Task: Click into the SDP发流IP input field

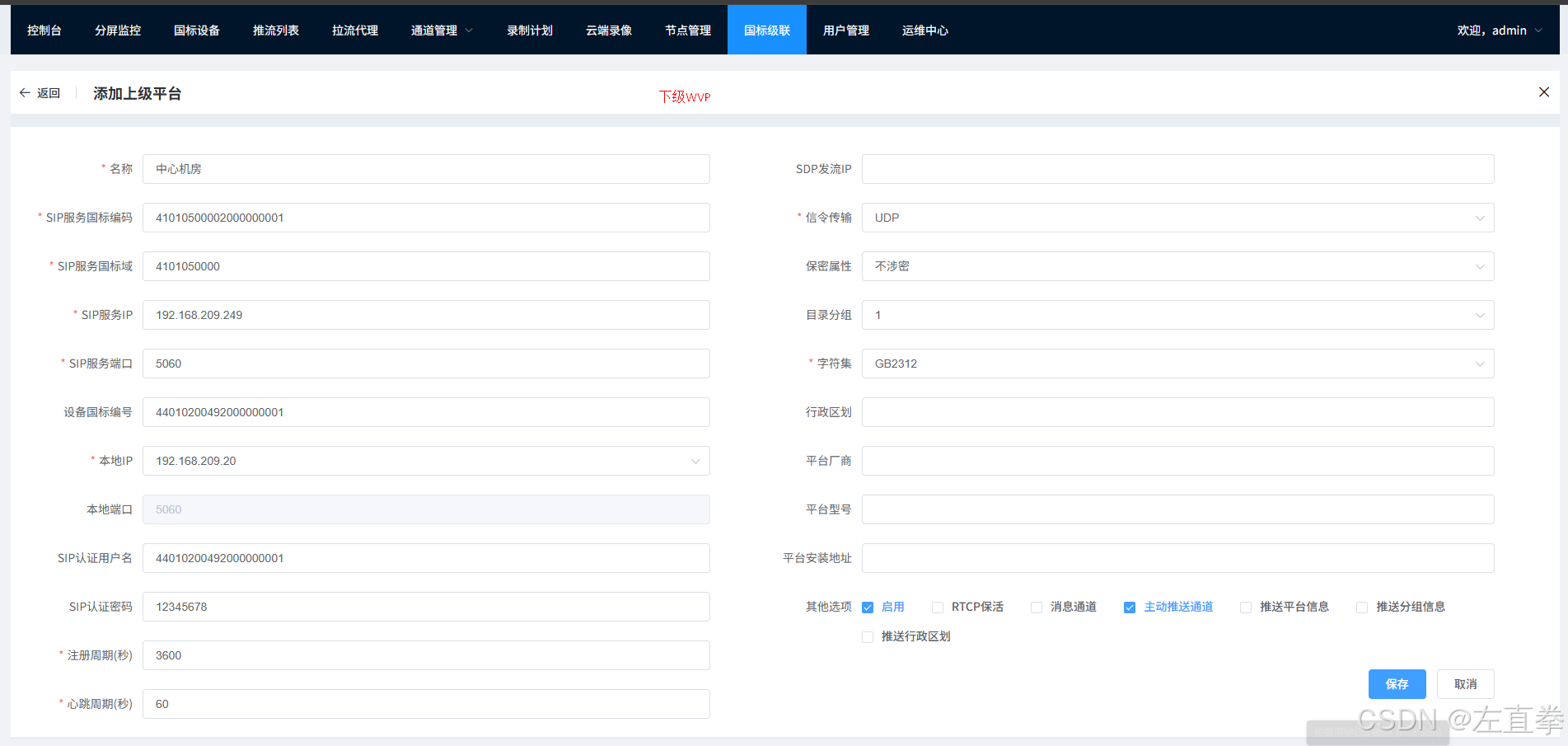Action: (1177, 169)
